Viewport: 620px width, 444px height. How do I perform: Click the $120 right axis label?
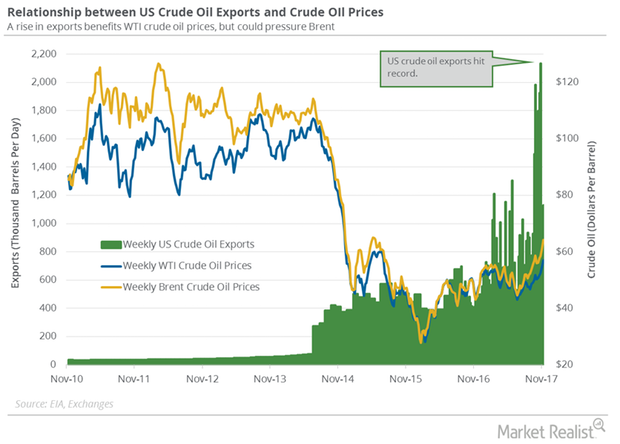click(567, 82)
